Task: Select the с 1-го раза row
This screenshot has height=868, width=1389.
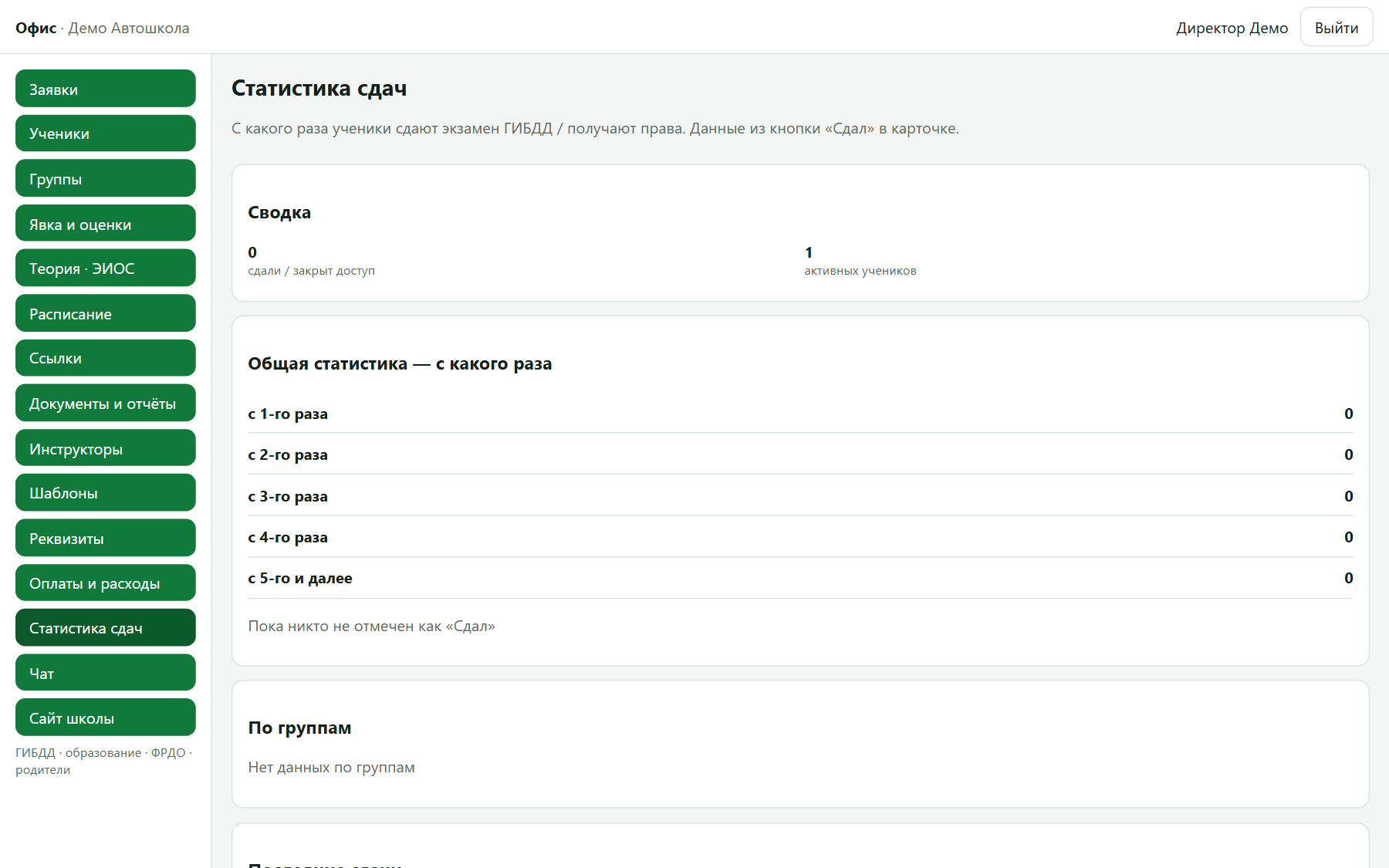Action: point(800,414)
